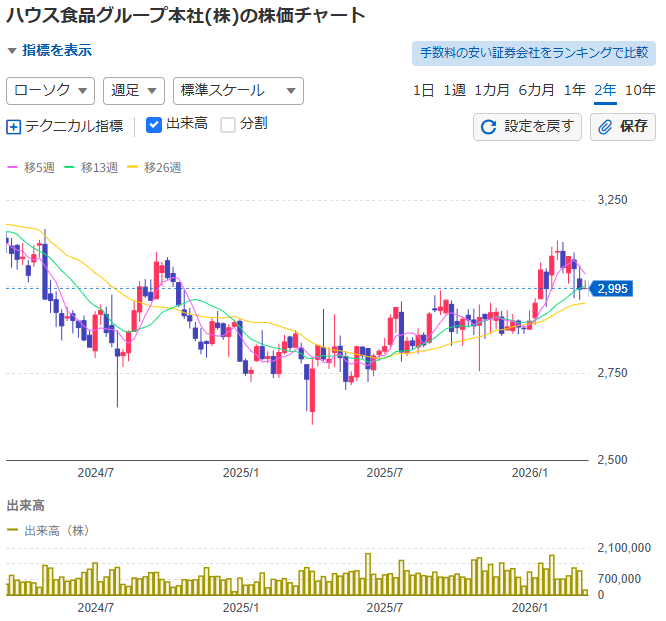Open the 週足 interval dropdown

[134, 91]
